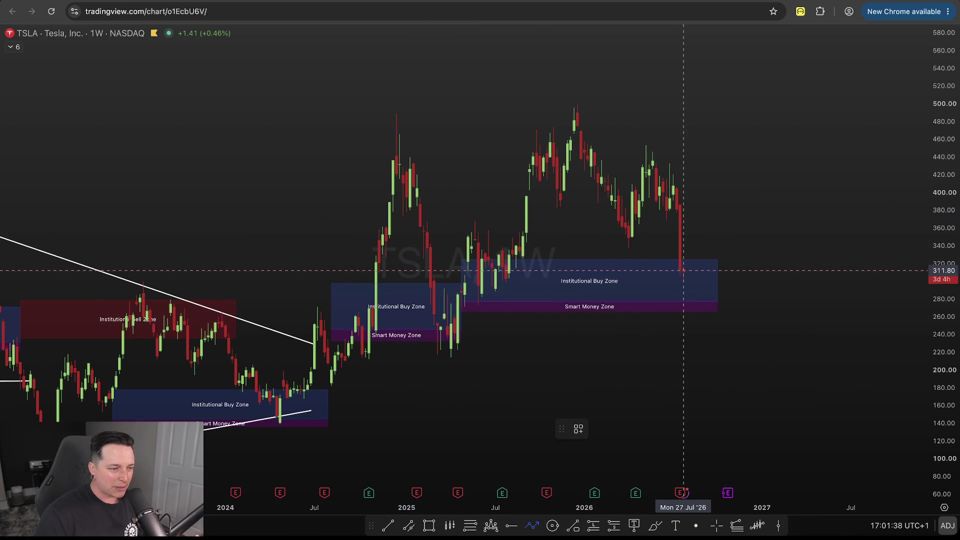Select the line-with-box tool after circle
The image size is (960, 540).
tap(573, 525)
